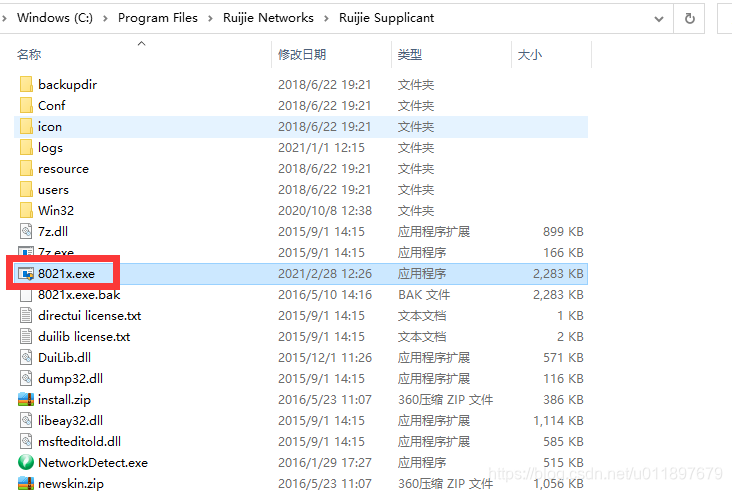Click the NetworkDetect.exe green icon
The width and height of the screenshot is (732, 492).
coord(26,463)
